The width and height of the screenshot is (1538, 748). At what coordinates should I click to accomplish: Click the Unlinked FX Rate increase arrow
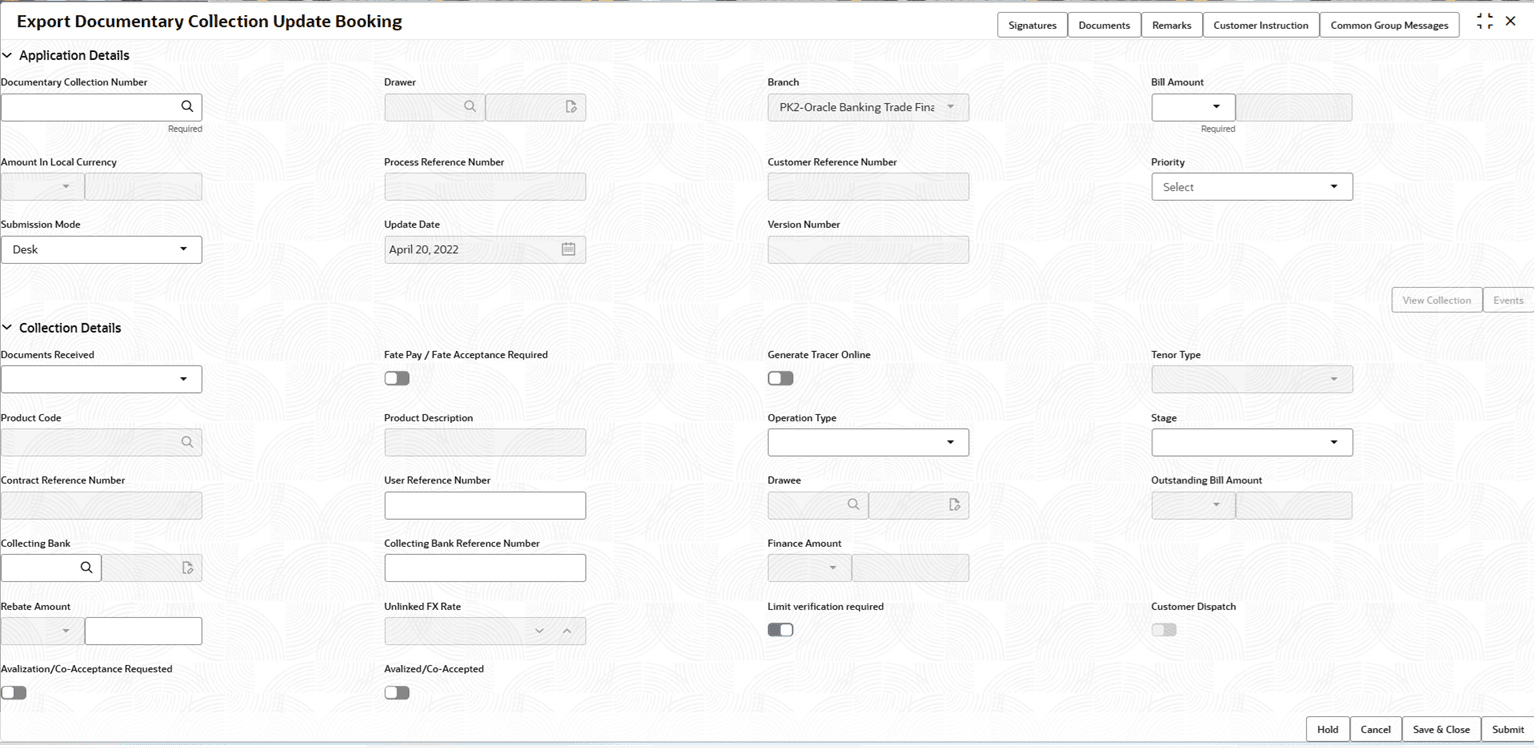(x=567, y=631)
